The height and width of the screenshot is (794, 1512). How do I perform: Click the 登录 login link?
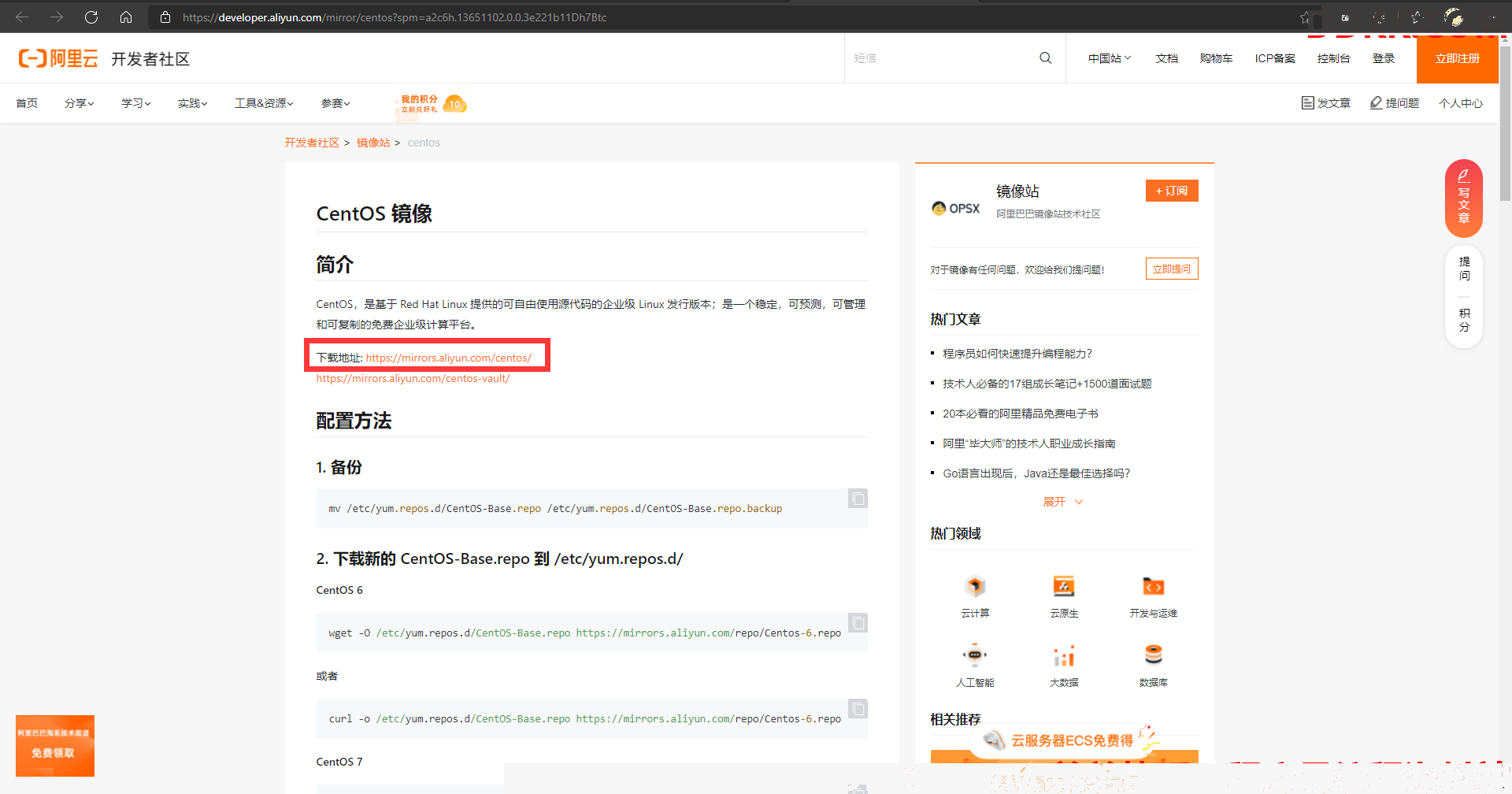(x=1384, y=58)
